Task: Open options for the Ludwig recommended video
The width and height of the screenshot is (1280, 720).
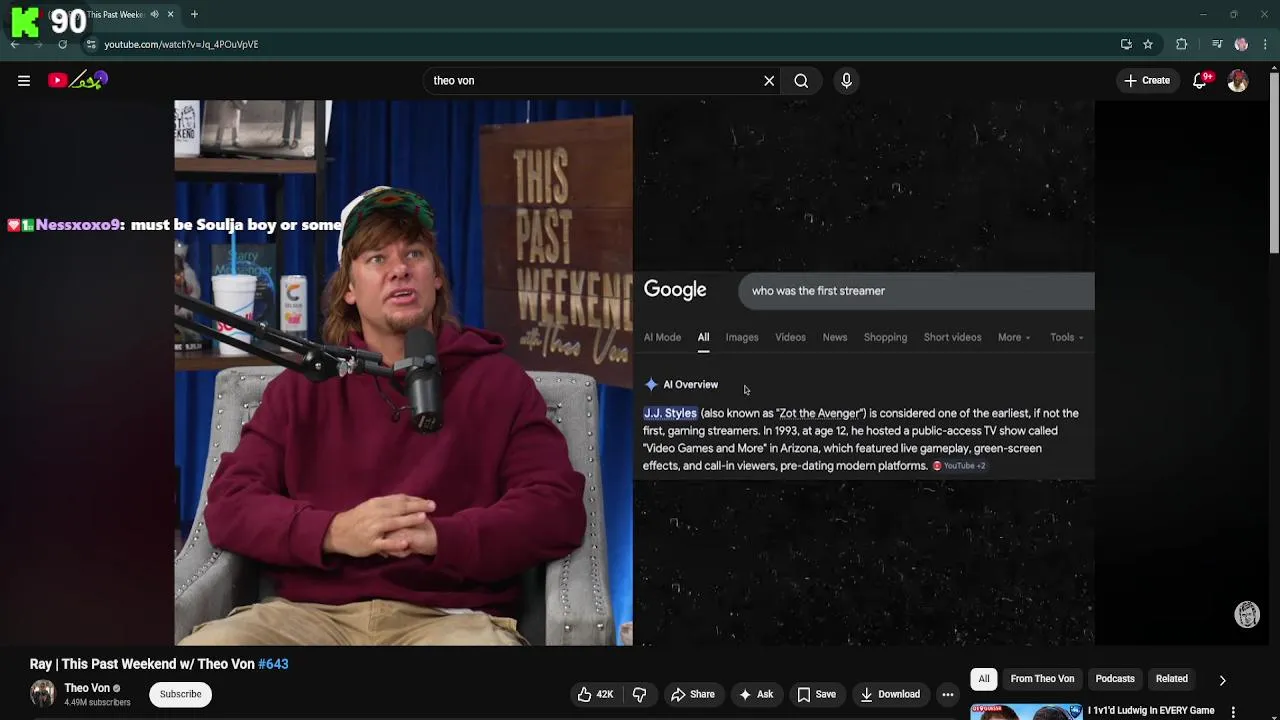Action: pos(1233,712)
